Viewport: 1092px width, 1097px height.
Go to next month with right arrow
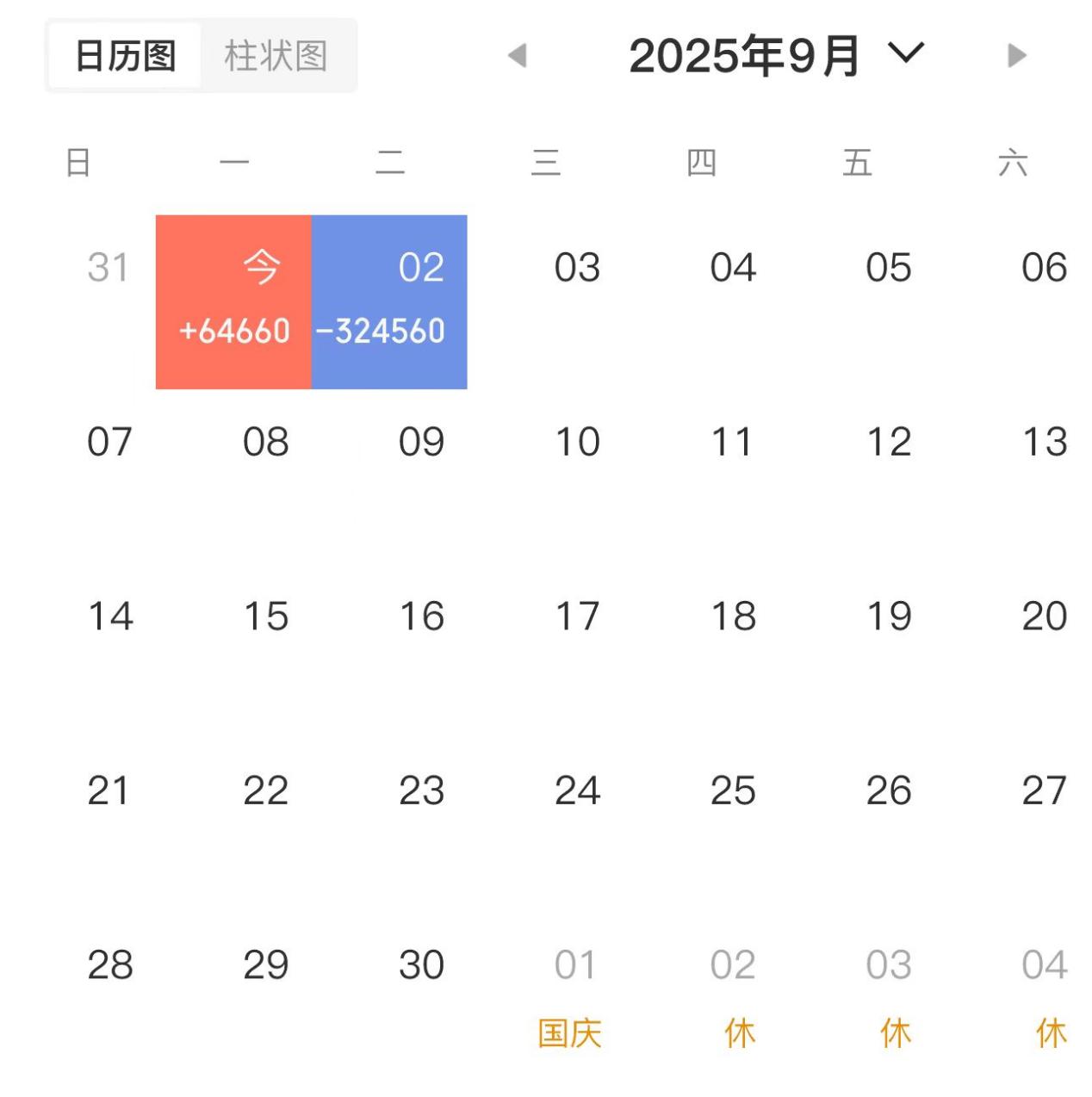point(1017,56)
